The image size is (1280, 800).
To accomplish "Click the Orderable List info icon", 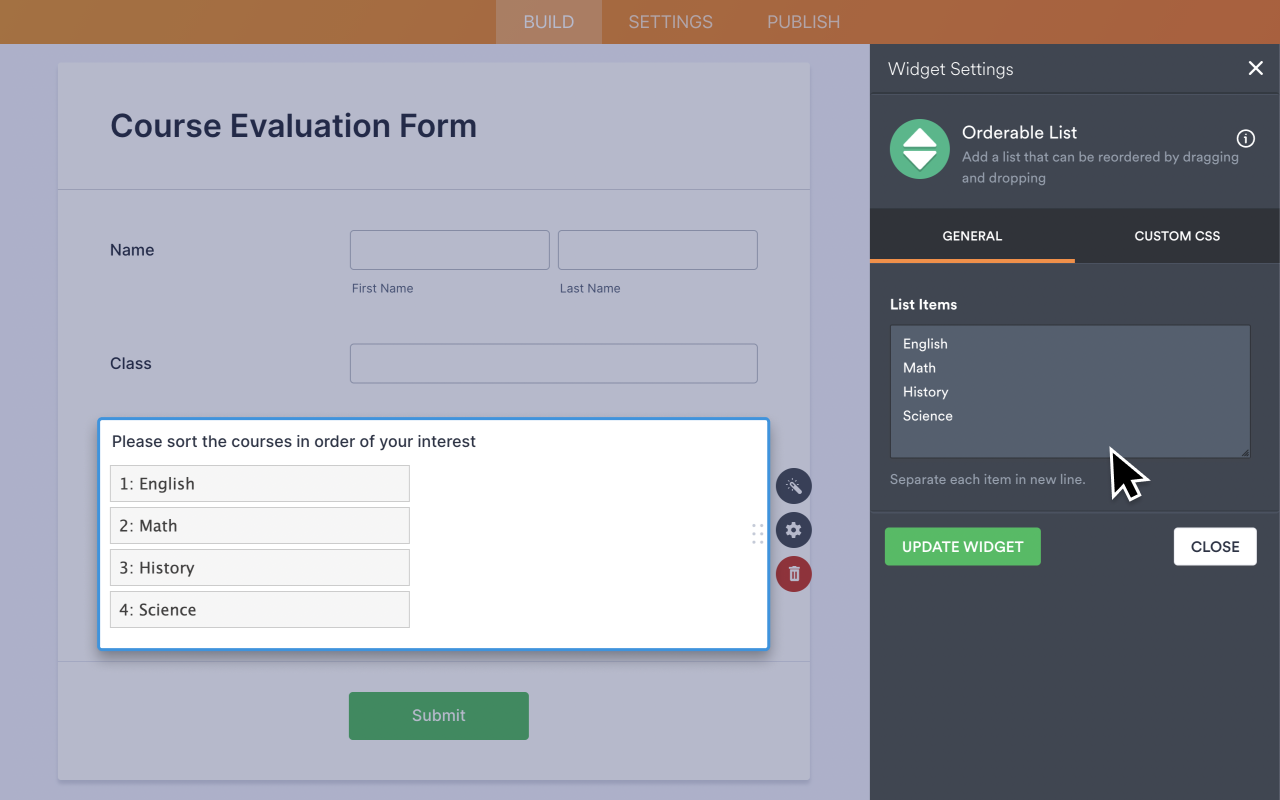I will pos(1246,139).
